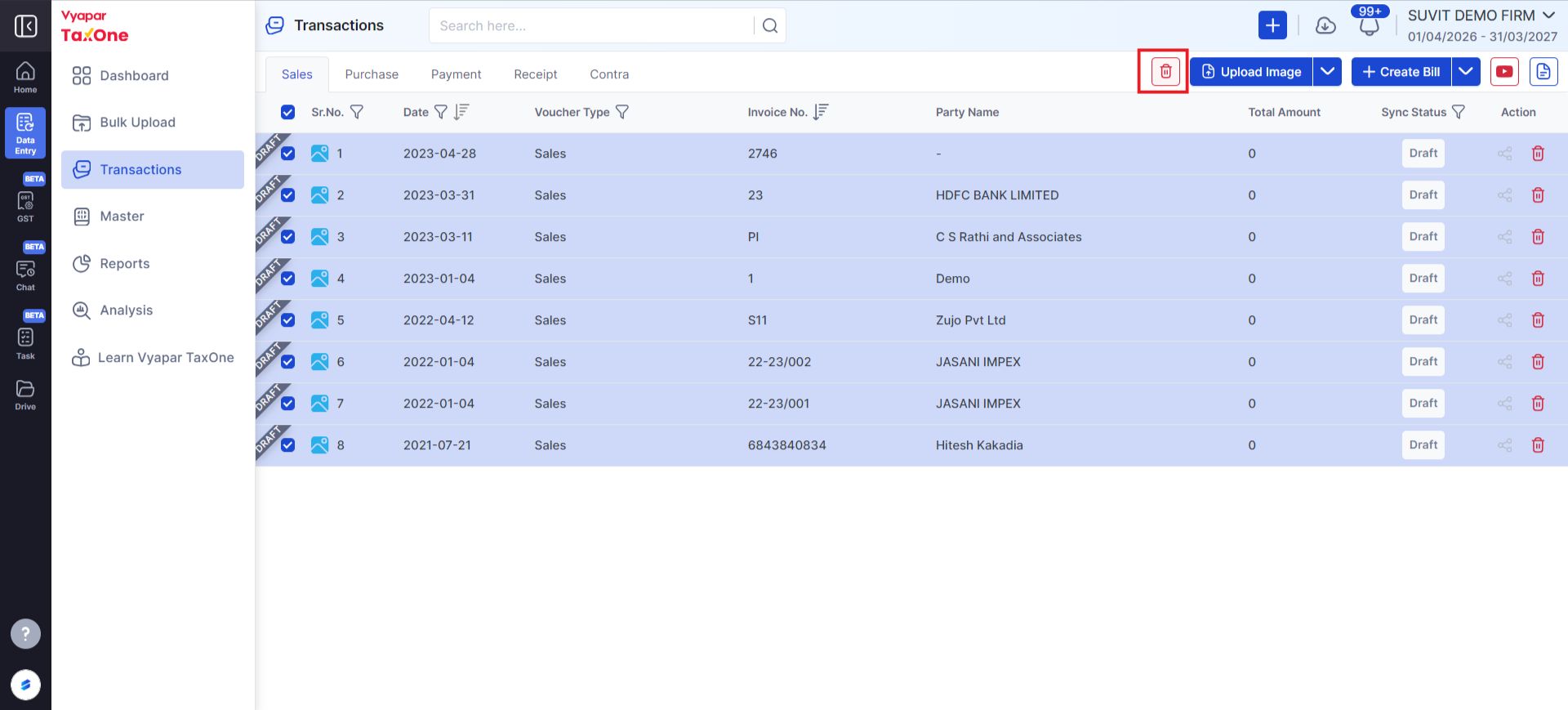Open the YouTube tutorial video icon
Image resolution: width=1568 pixels, height=710 pixels.
pyautogui.click(x=1504, y=72)
